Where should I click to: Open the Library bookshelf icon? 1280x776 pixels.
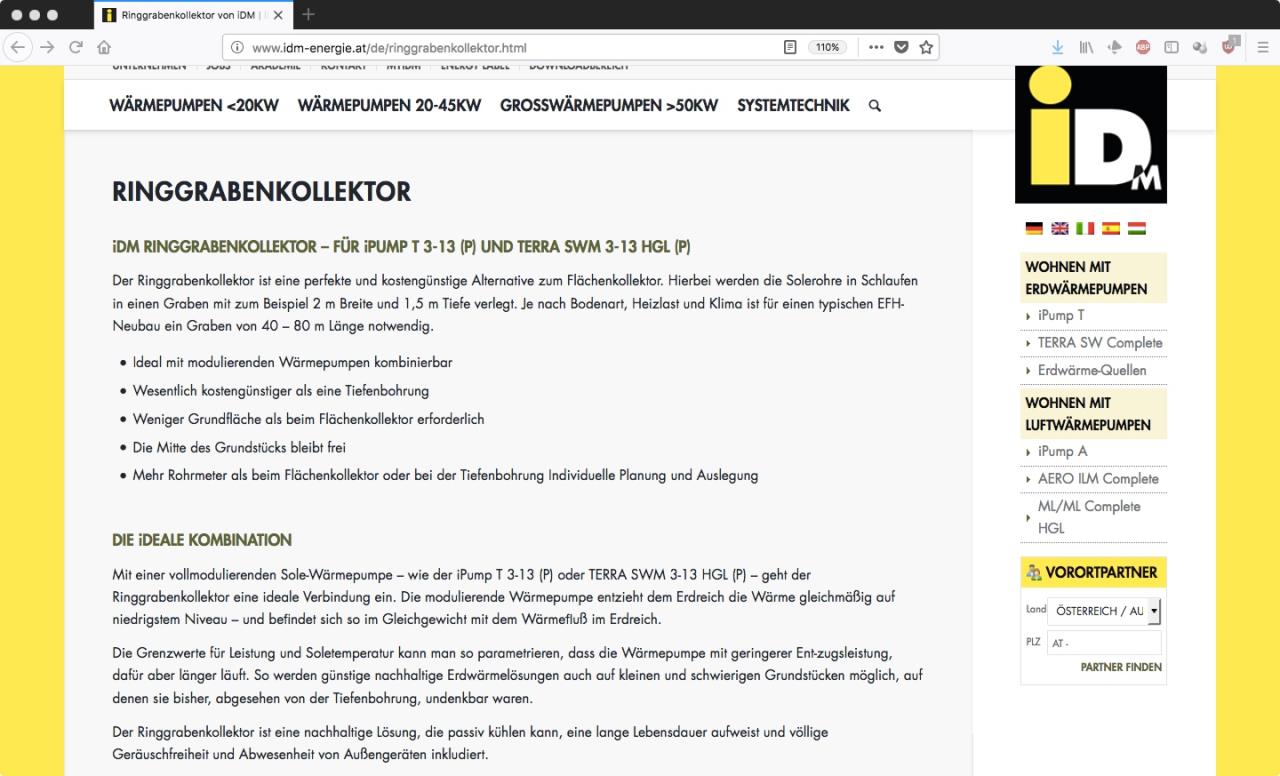[1086, 47]
